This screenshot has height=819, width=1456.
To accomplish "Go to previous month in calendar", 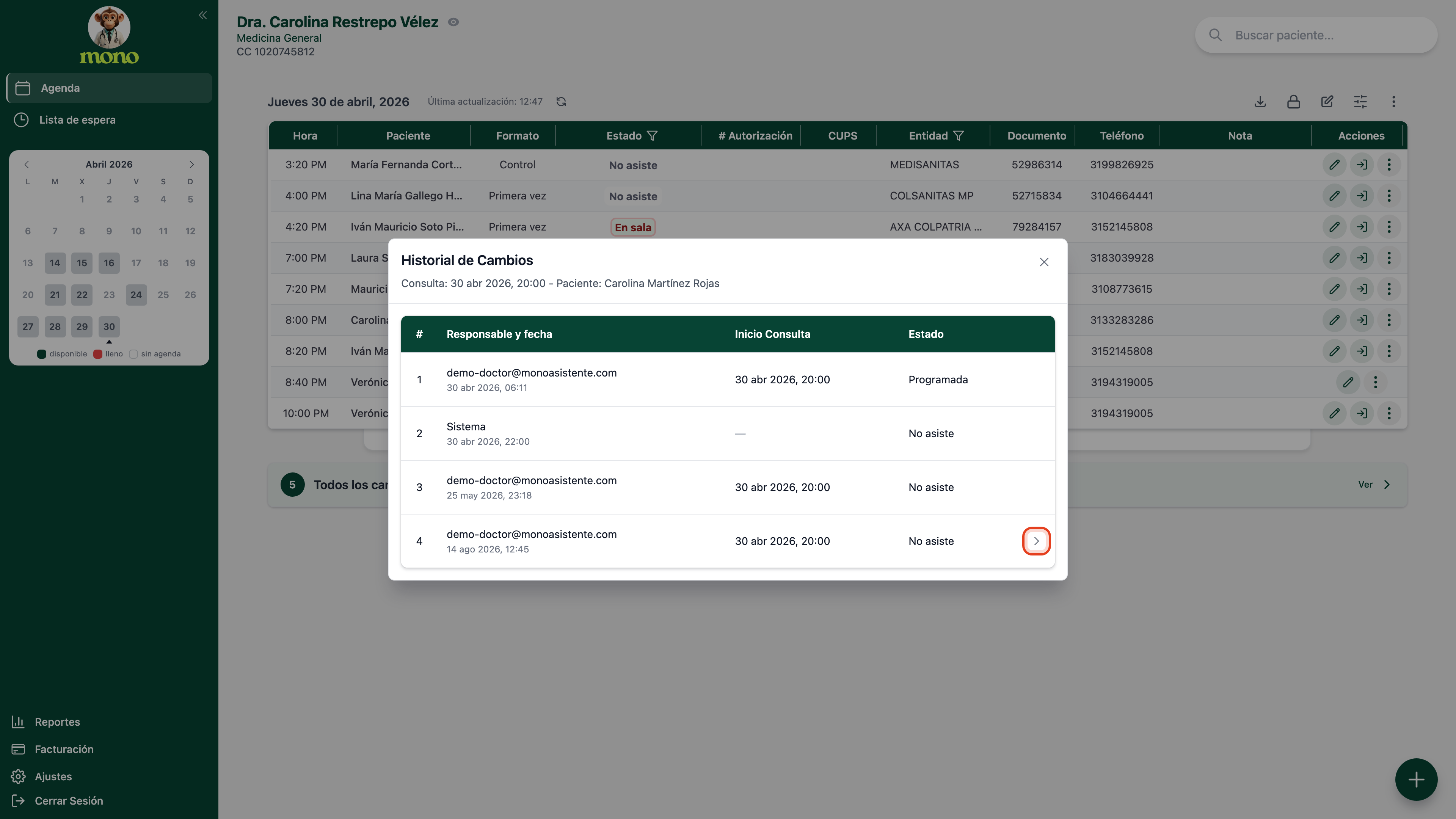I will [x=27, y=165].
